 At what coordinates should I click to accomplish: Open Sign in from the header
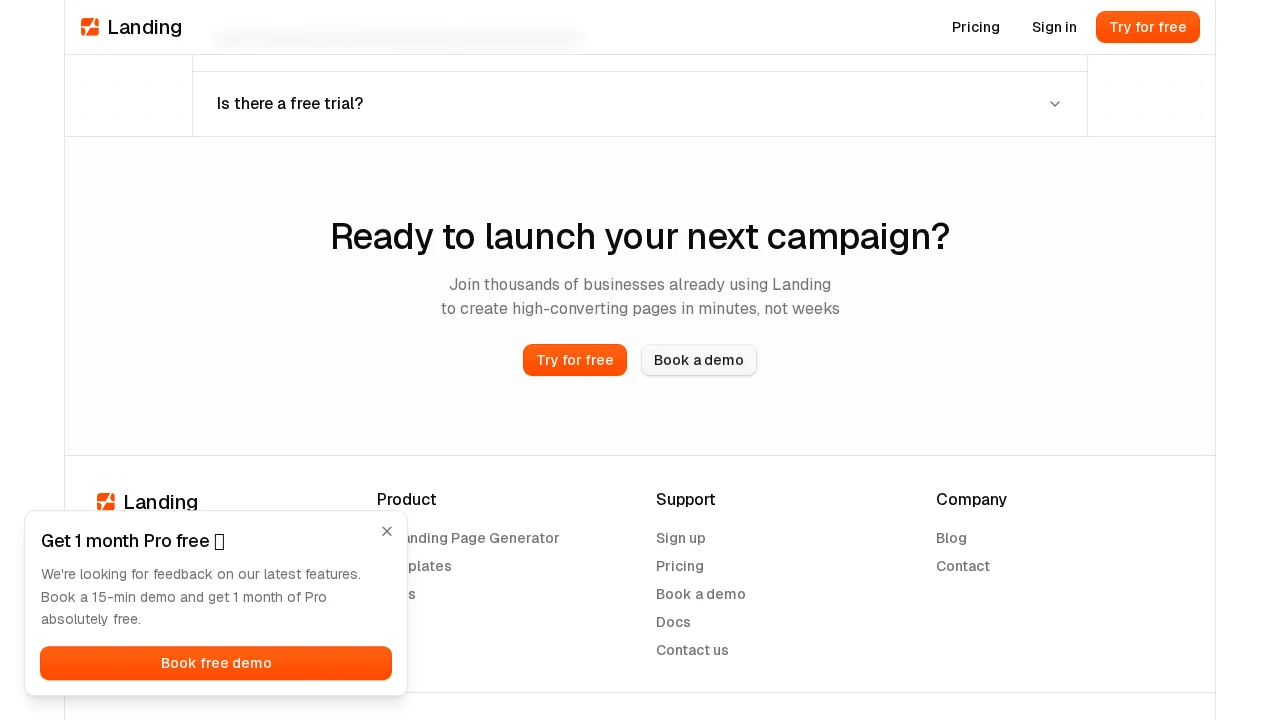(x=1054, y=27)
